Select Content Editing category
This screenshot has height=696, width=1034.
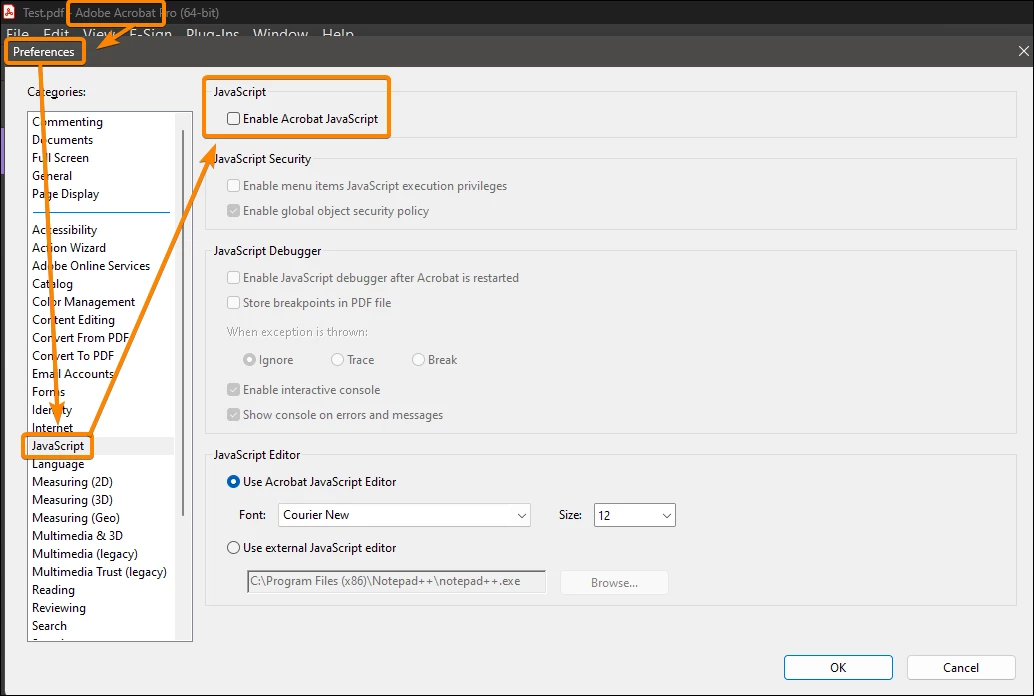tap(73, 320)
